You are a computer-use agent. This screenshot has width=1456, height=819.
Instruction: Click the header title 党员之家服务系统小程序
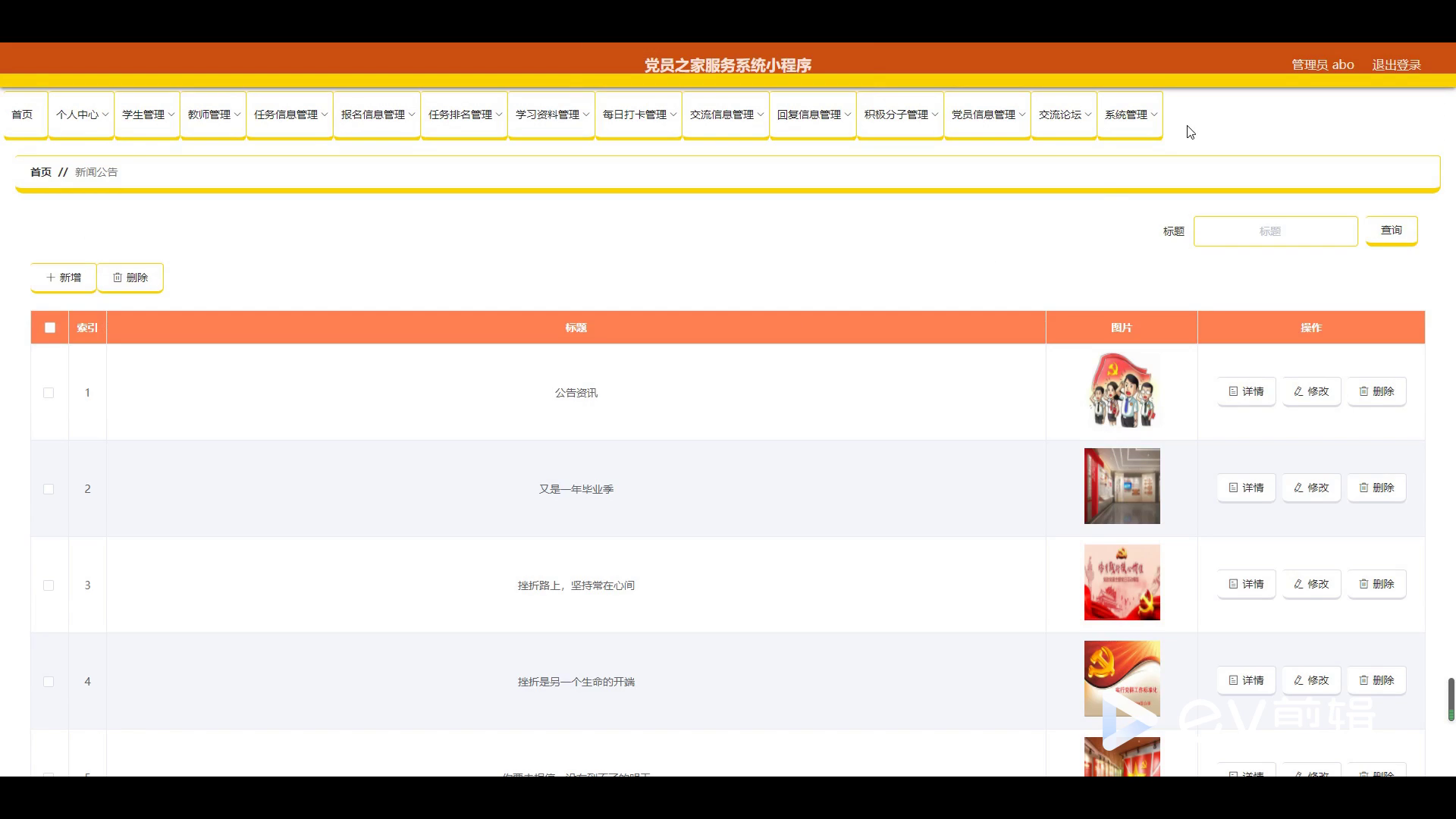click(x=727, y=65)
